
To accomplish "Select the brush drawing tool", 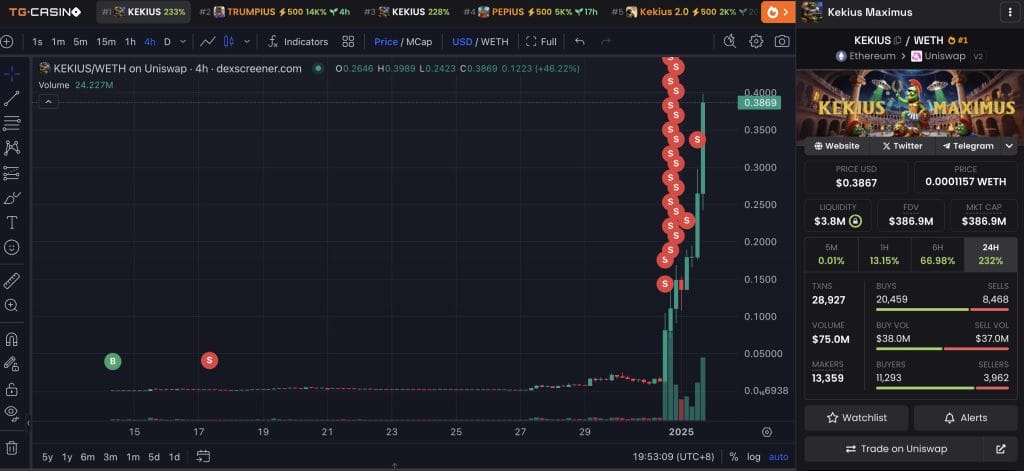I will point(12,198).
